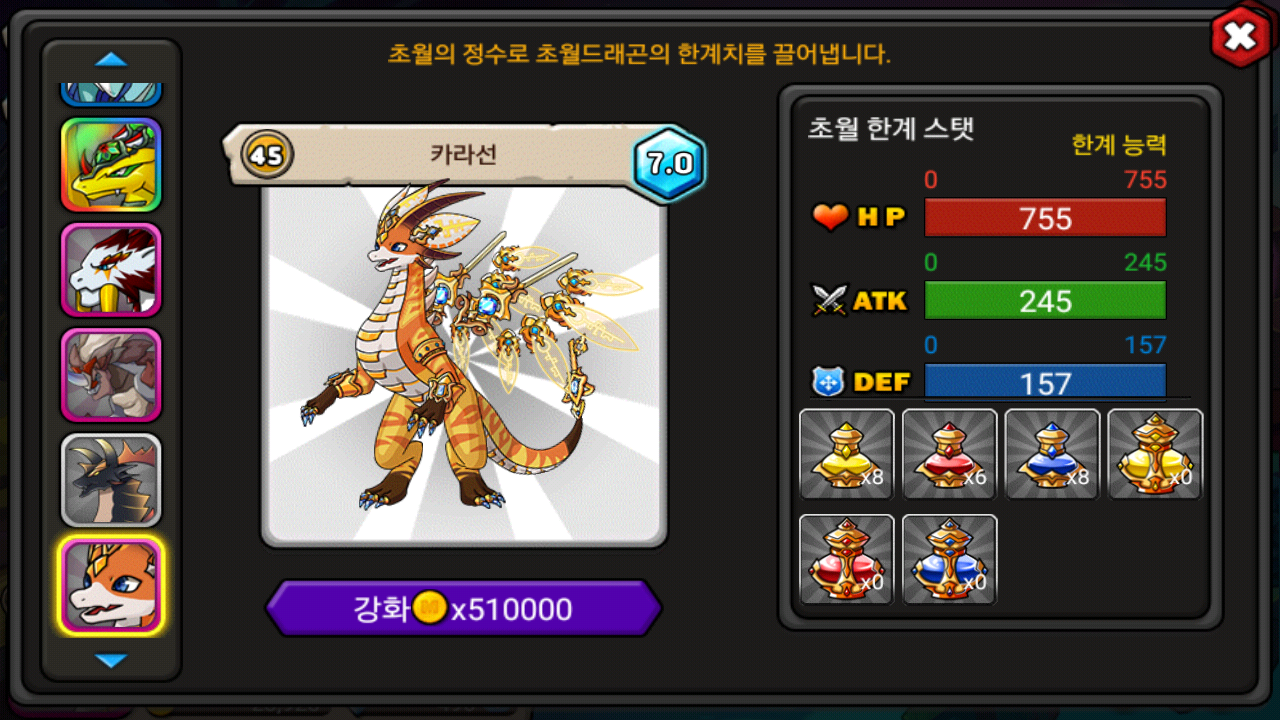1280x720 pixels.
Task: Tap the heart HP icon
Action: click(830, 216)
